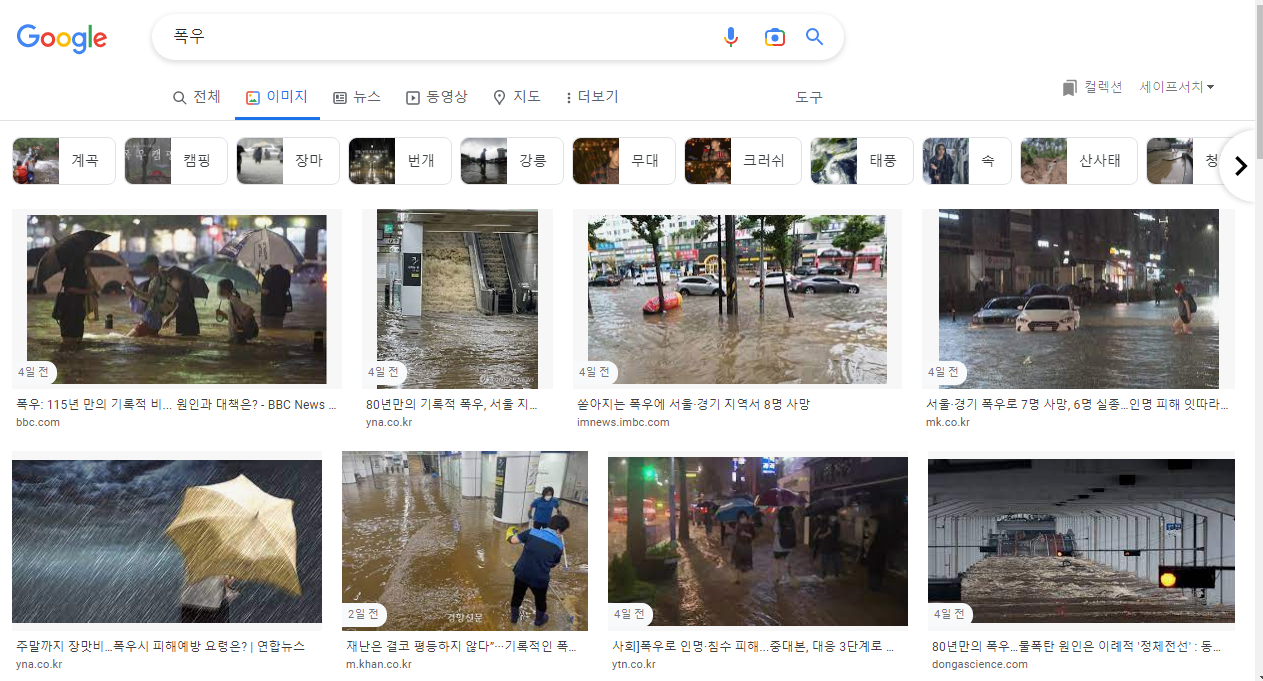Open the 지도 tab
Viewport: 1263px width, 681px height.
coord(517,97)
